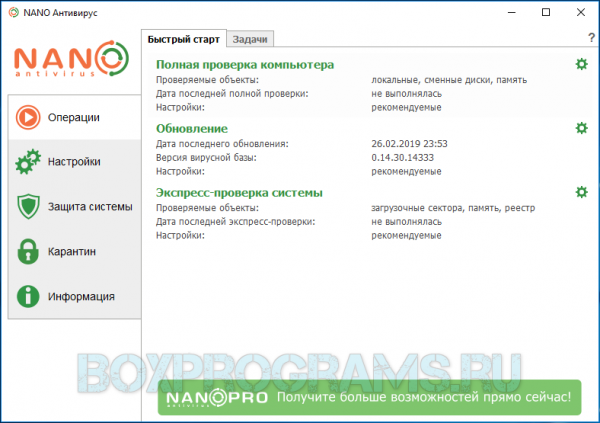Start Экспресс-проверка системы
This screenshot has height=423, width=600.
coord(239,193)
